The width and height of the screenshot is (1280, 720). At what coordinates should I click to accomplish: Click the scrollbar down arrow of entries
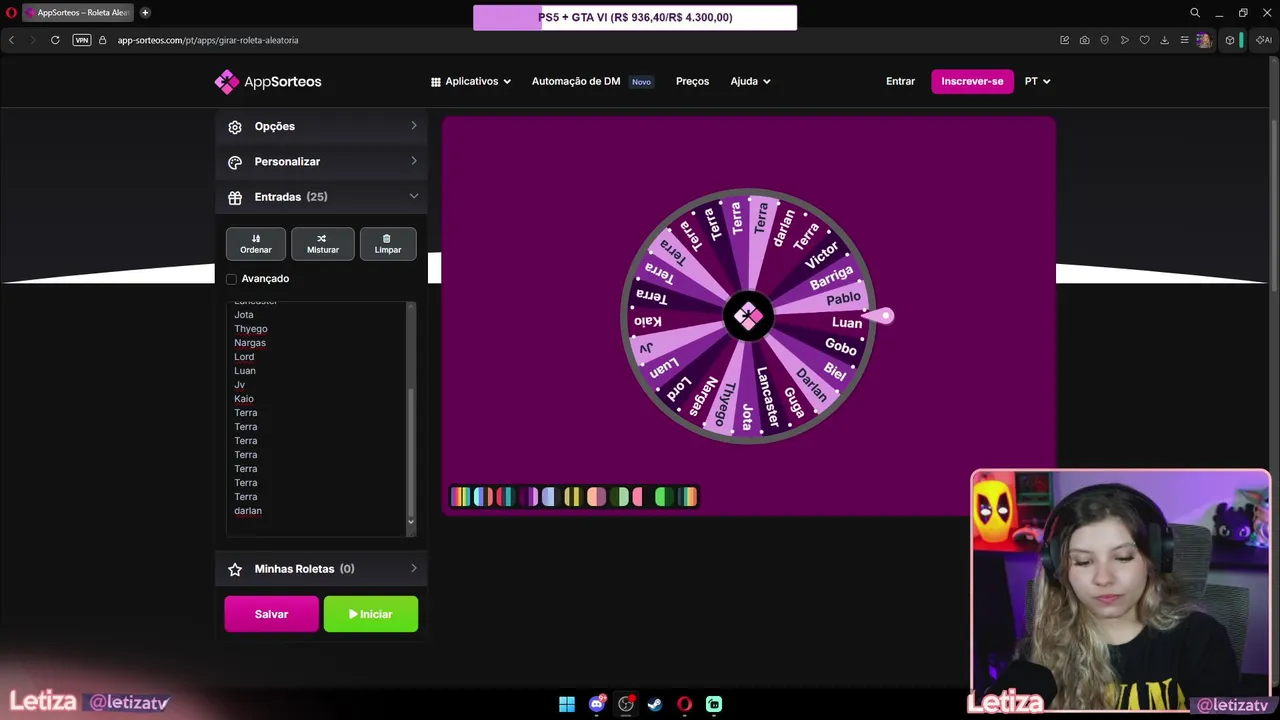click(x=410, y=522)
